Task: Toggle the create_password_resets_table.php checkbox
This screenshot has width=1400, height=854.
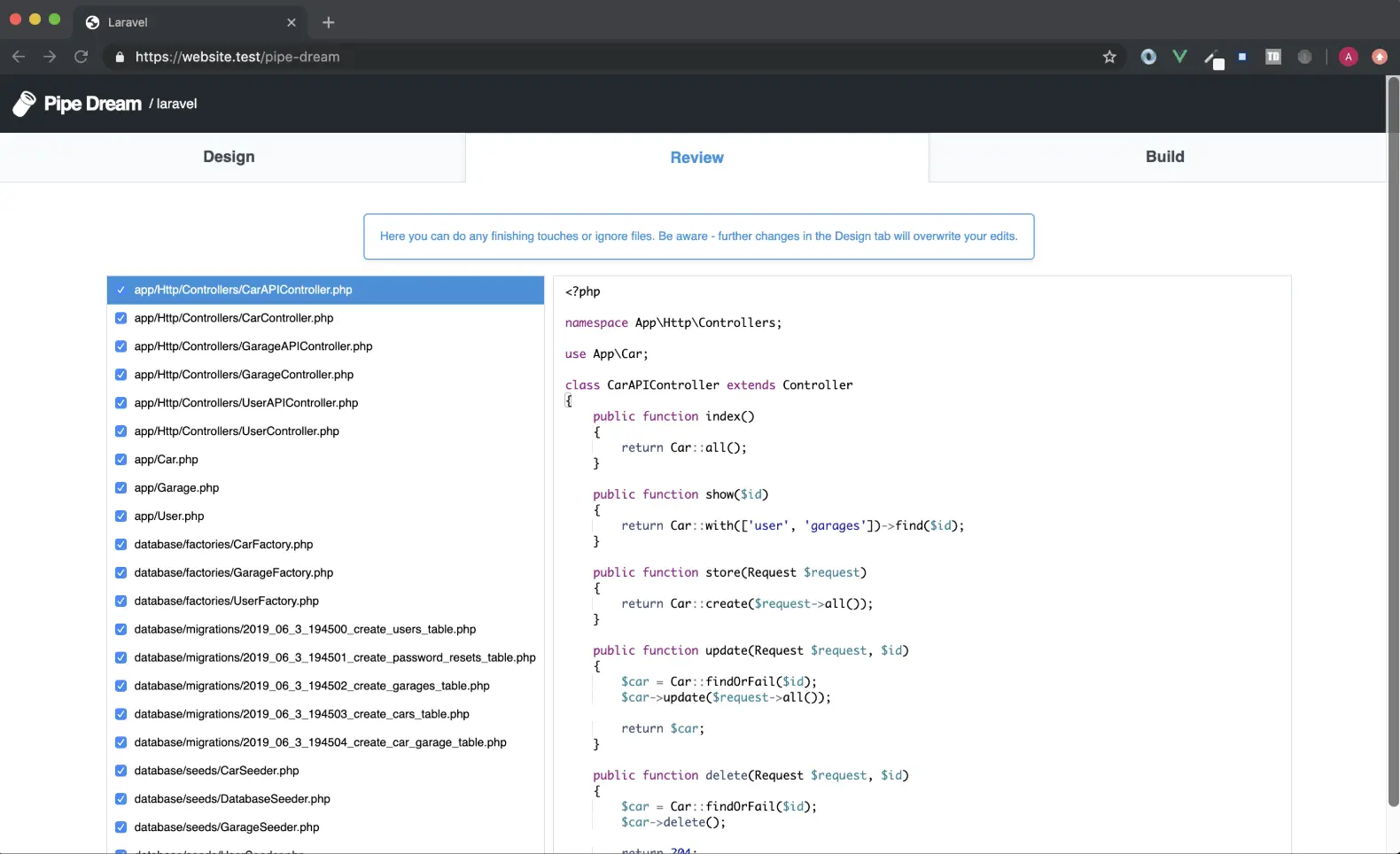Action: click(x=121, y=657)
